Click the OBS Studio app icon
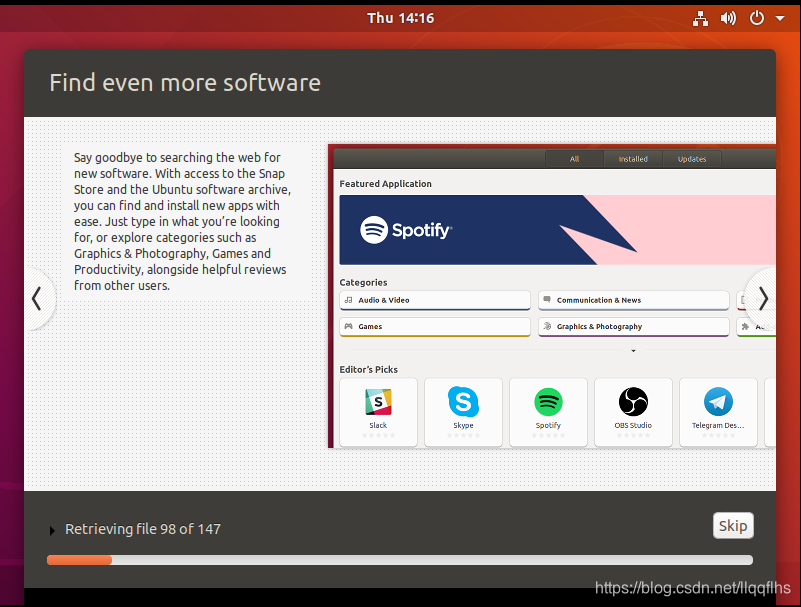 (633, 402)
